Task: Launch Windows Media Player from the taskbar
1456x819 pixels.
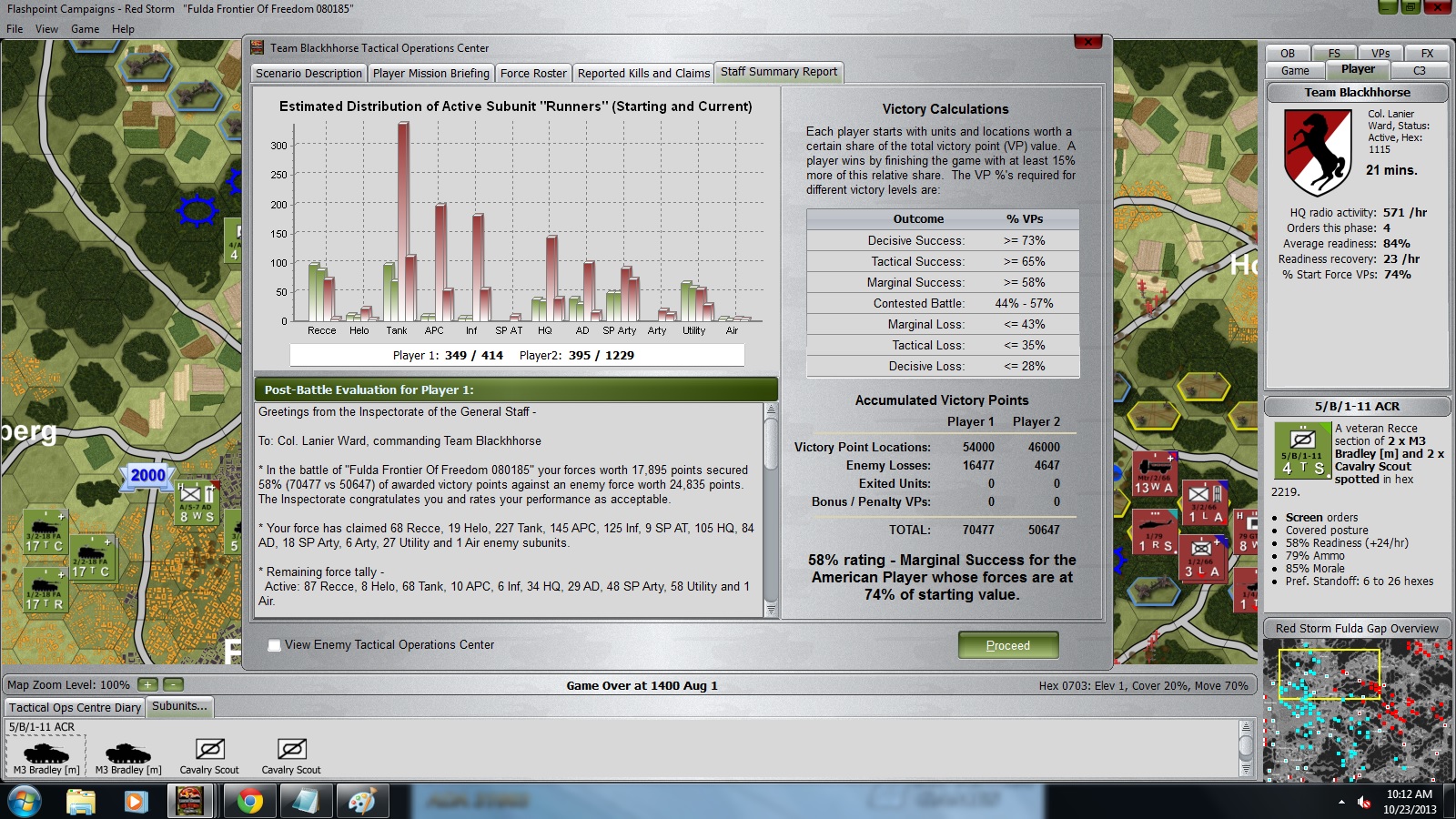Action: pyautogui.click(x=136, y=802)
